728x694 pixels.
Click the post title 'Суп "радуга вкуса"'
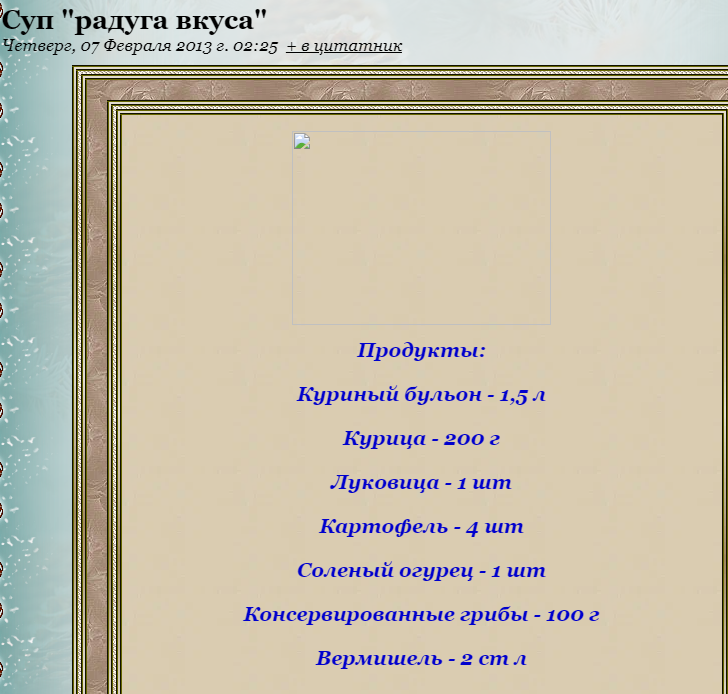tap(135, 18)
